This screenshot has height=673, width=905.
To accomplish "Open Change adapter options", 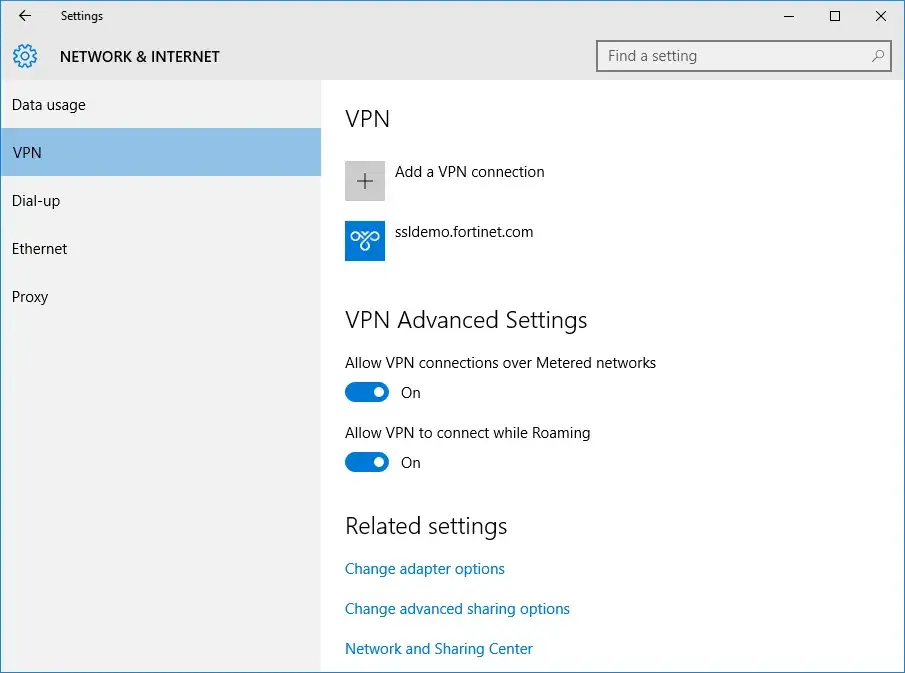I will 424,568.
